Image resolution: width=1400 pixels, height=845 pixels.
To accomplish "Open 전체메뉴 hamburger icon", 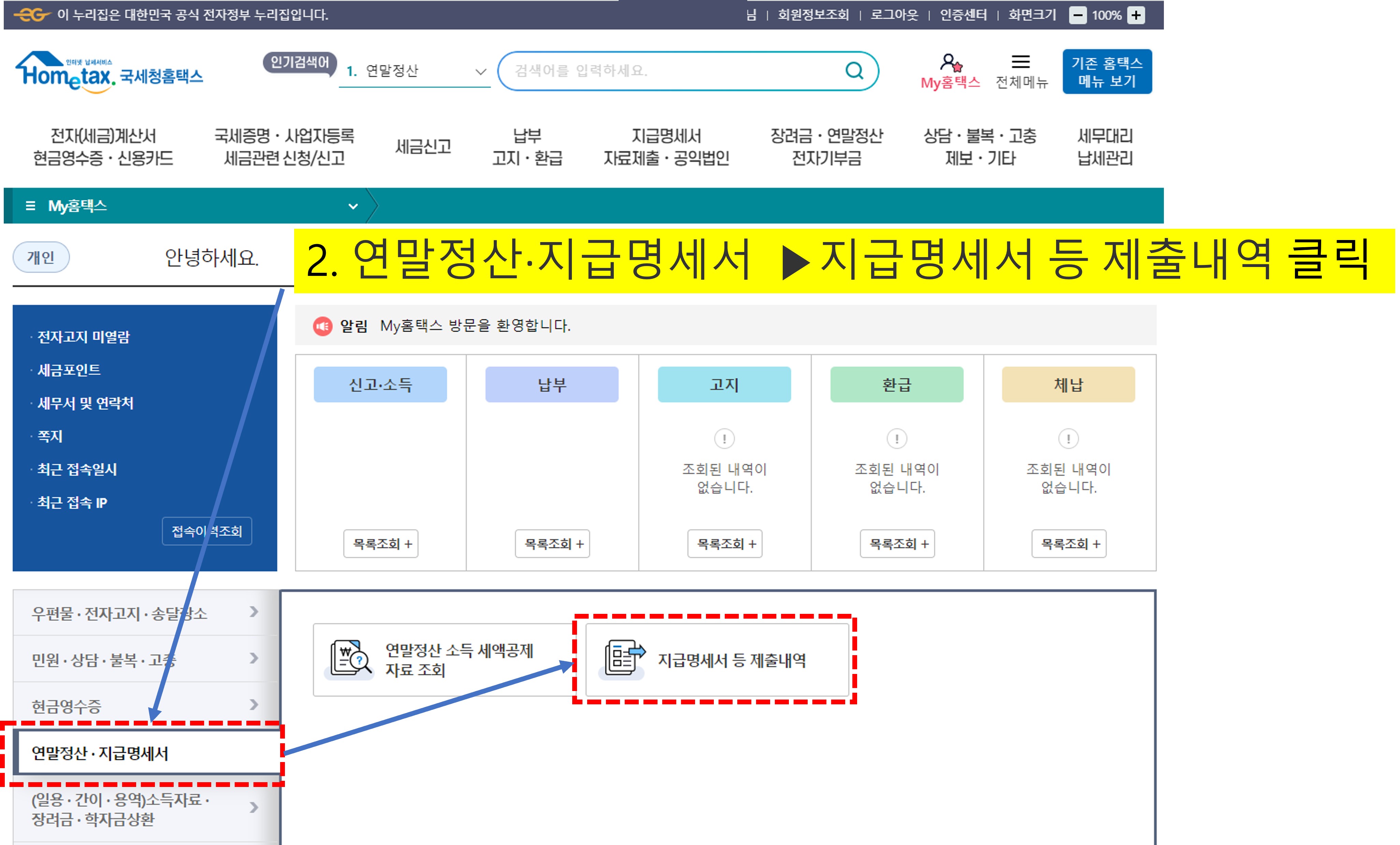I will (x=1021, y=61).
